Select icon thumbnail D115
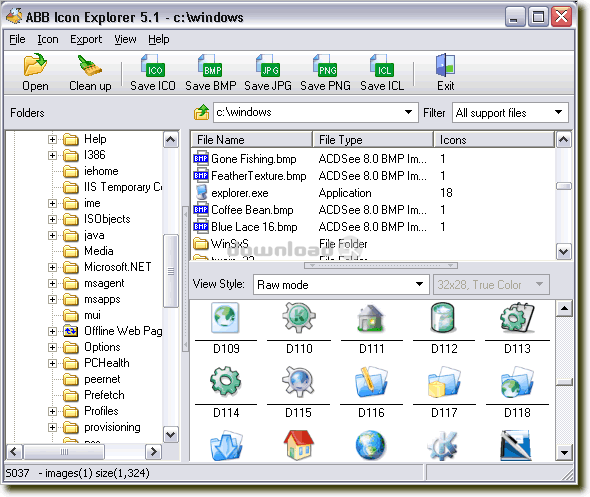The height and width of the screenshot is (497, 590). [x=298, y=381]
